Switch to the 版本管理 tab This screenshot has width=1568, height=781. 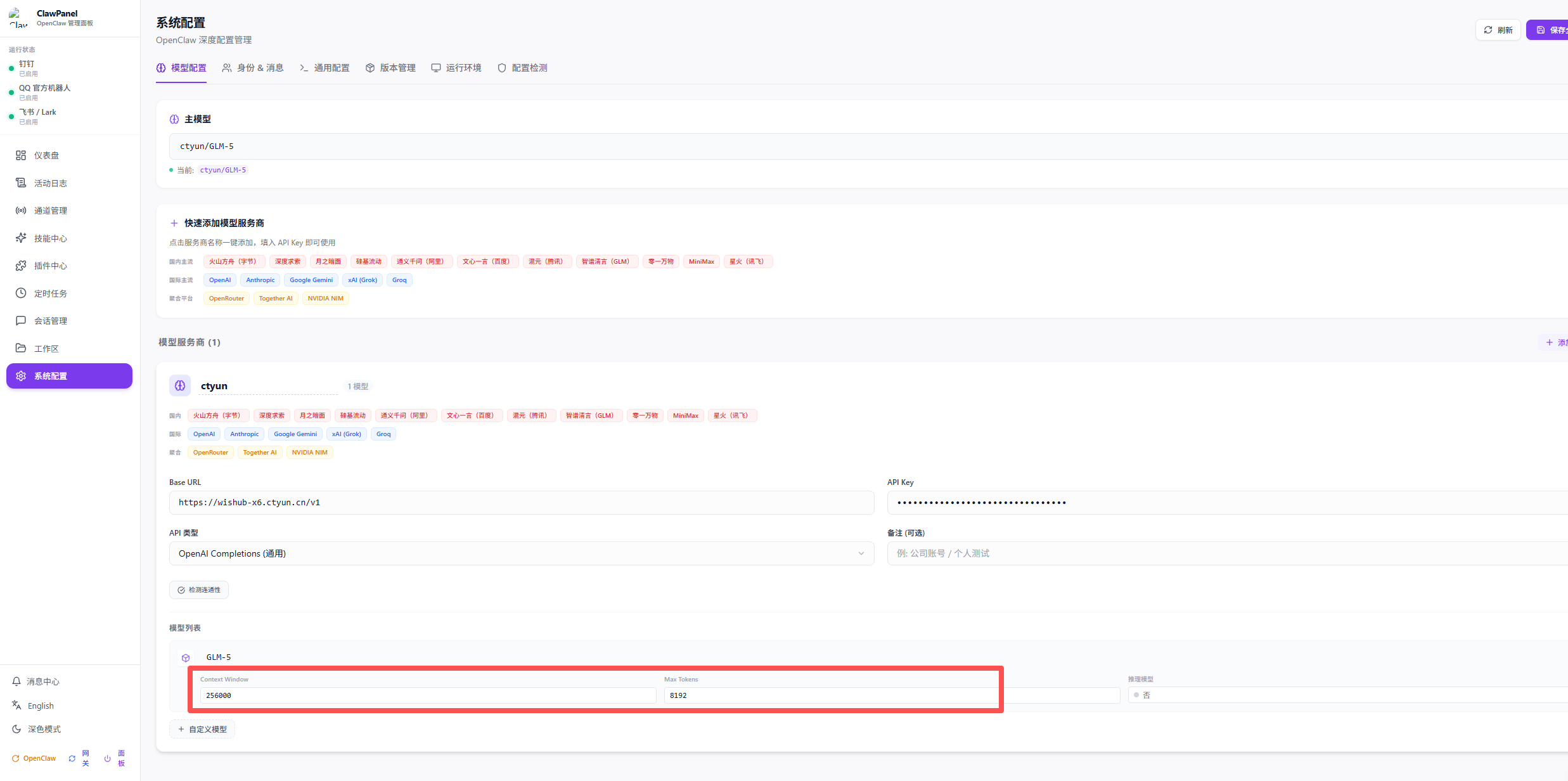[x=390, y=68]
